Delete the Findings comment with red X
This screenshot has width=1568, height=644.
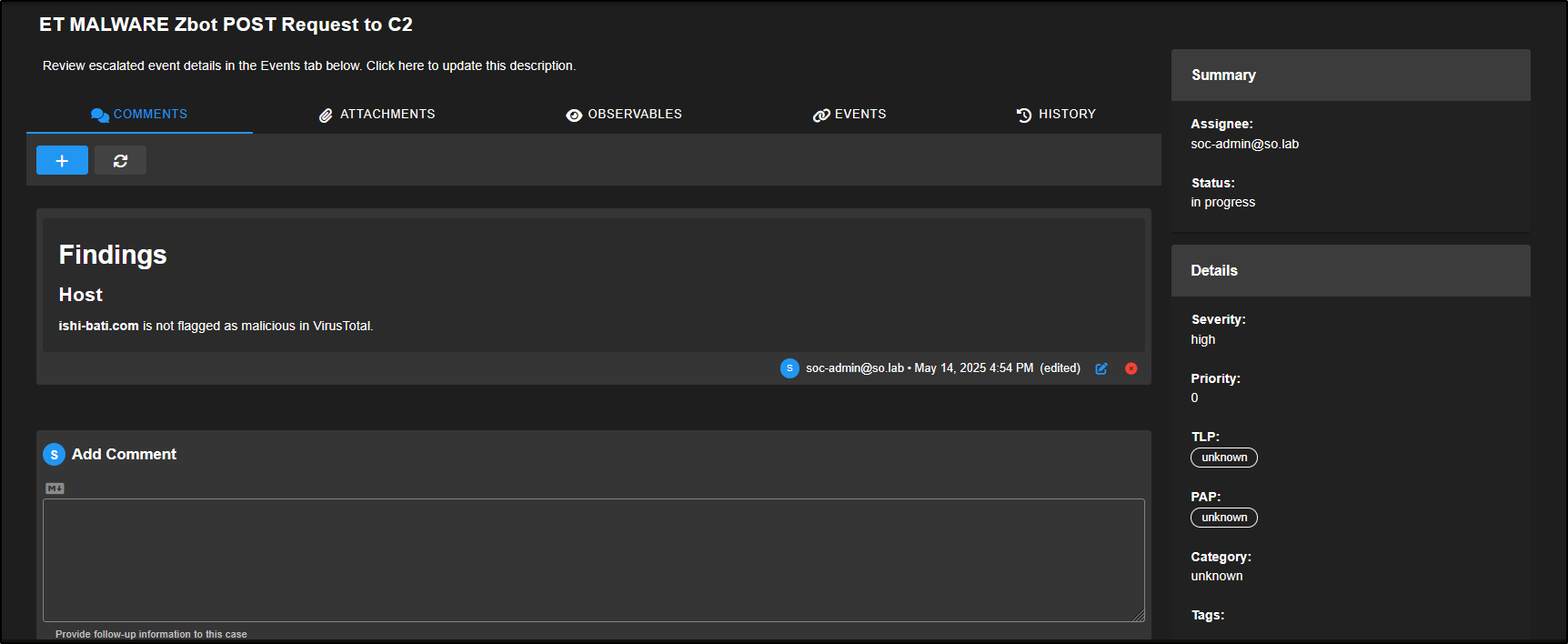tap(1131, 368)
